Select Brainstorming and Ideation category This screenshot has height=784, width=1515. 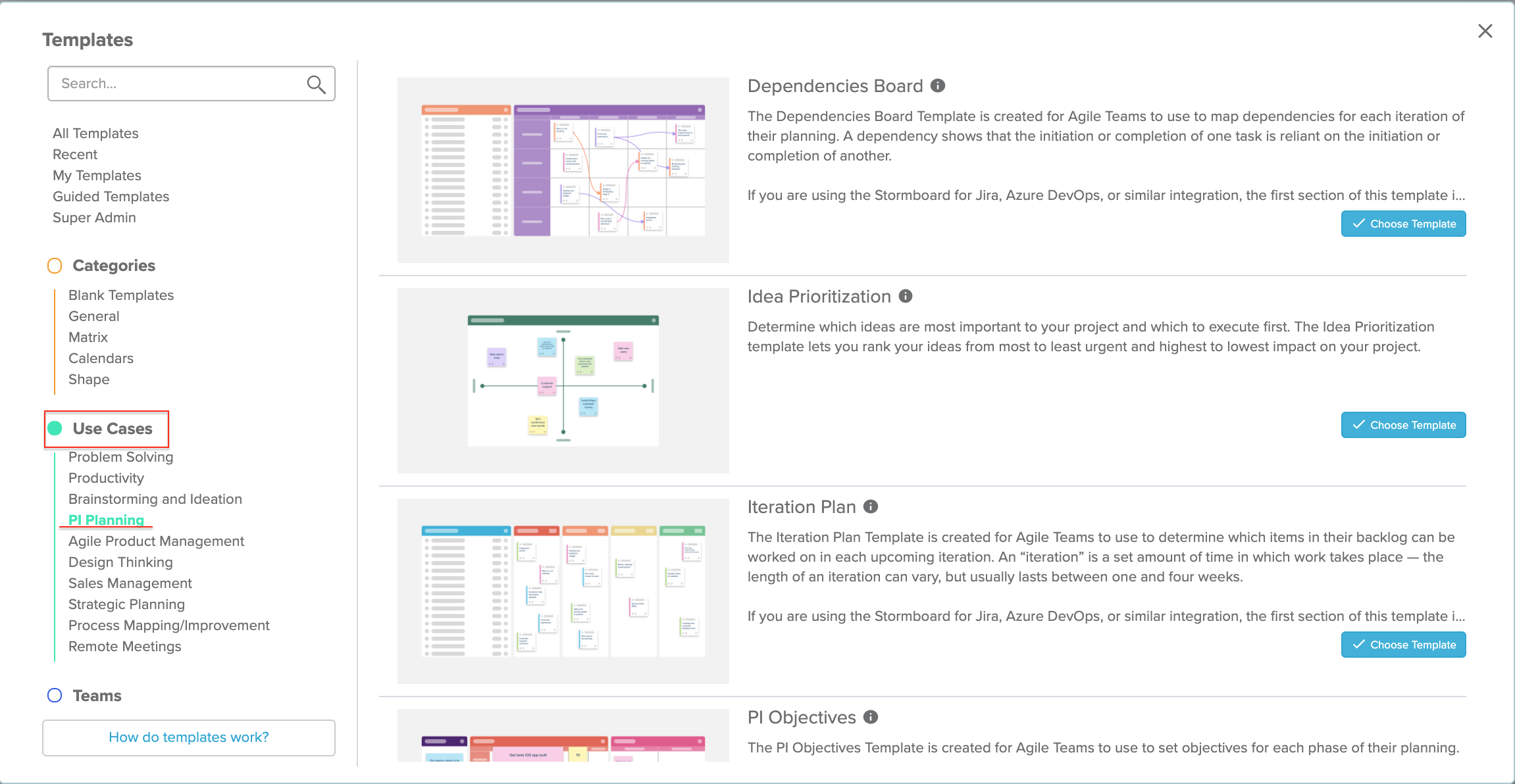155,498
